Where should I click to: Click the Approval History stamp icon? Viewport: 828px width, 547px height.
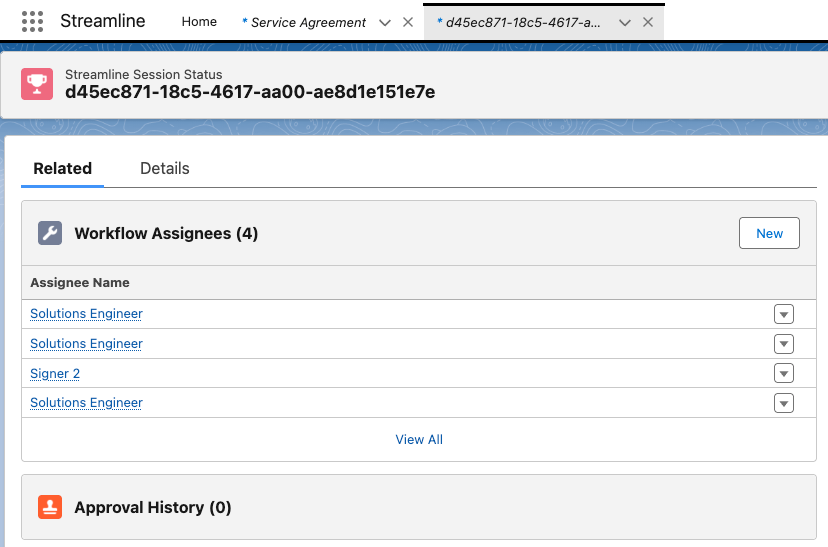tap(50, 507)
